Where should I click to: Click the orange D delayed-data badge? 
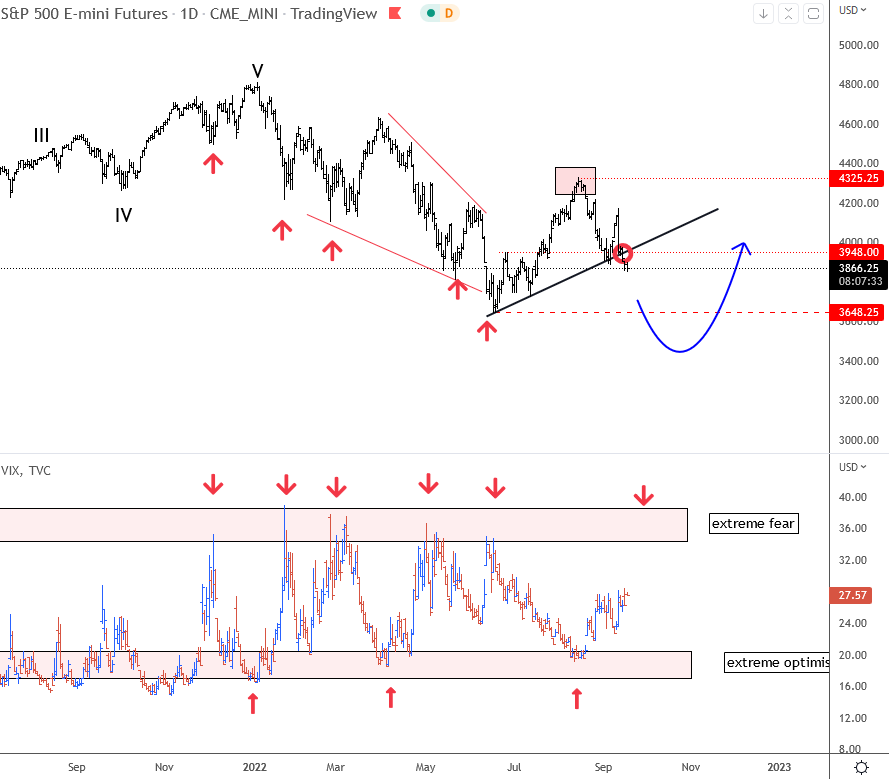click(448, 13)
